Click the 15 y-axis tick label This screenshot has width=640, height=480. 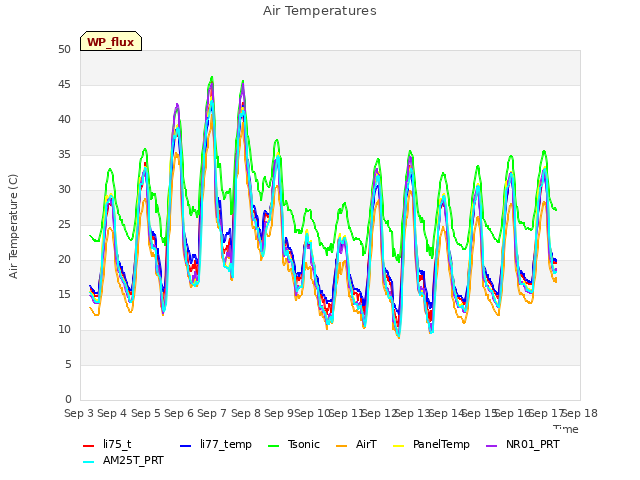tap(64, 295)
